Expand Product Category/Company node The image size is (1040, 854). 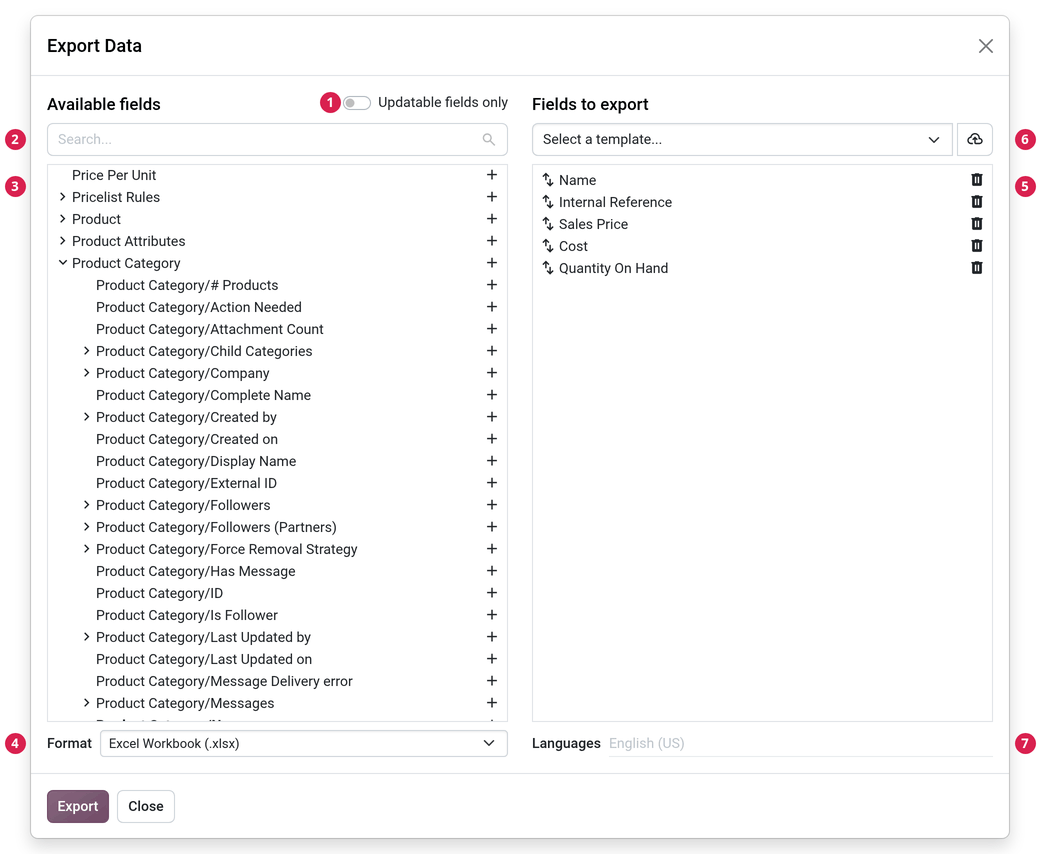coord(86,373)
